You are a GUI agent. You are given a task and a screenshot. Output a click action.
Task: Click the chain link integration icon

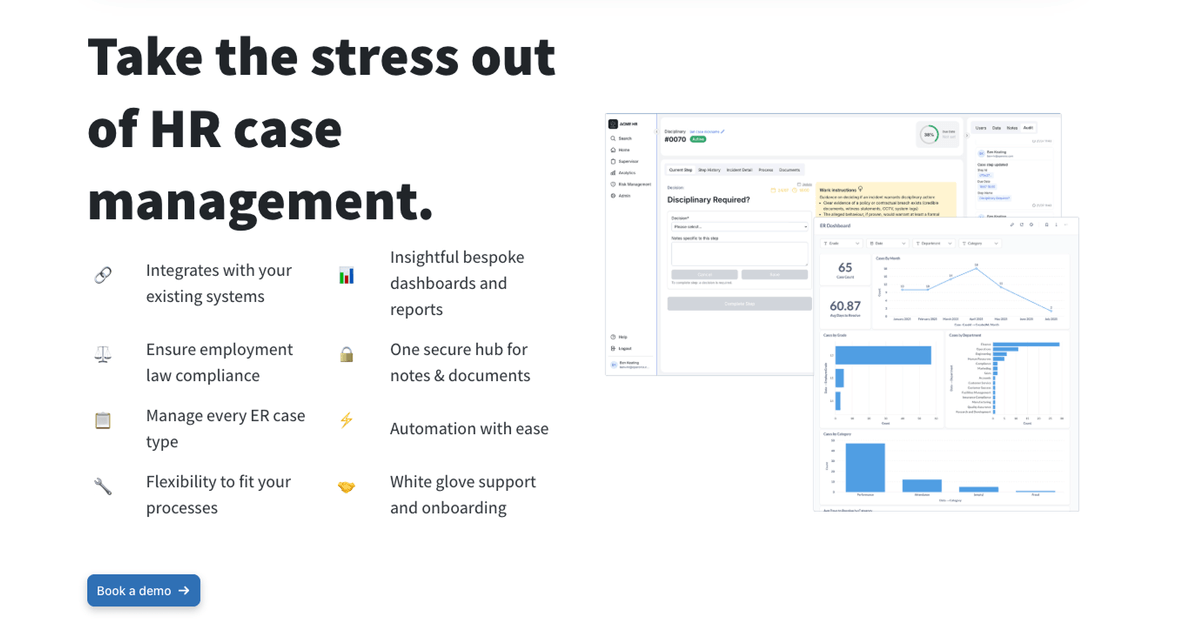click(x=103, y=275)
